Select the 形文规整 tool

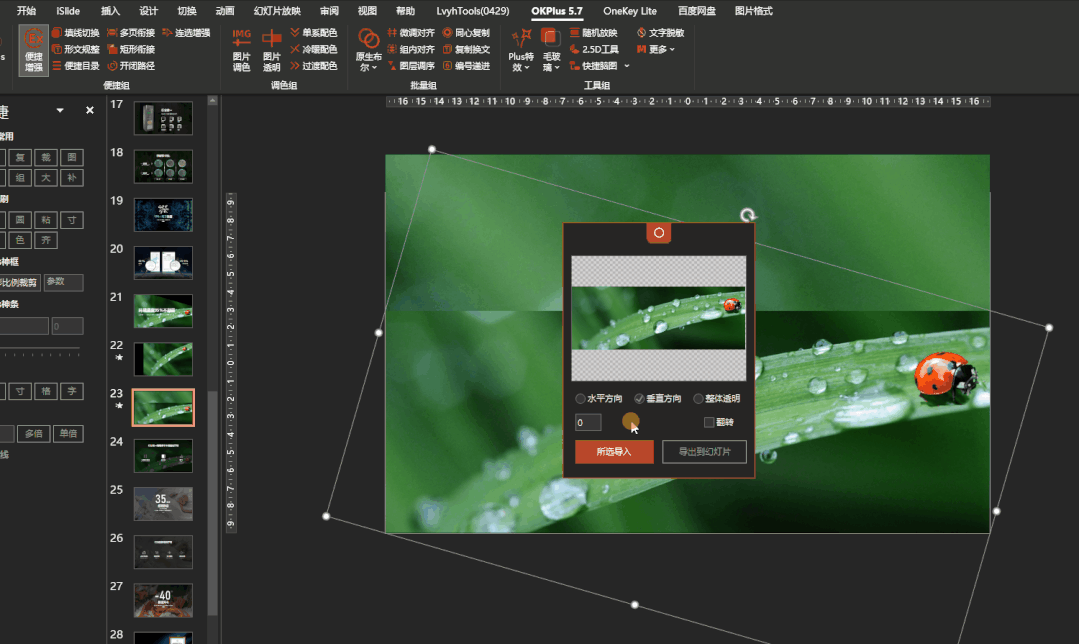point(76,49)
